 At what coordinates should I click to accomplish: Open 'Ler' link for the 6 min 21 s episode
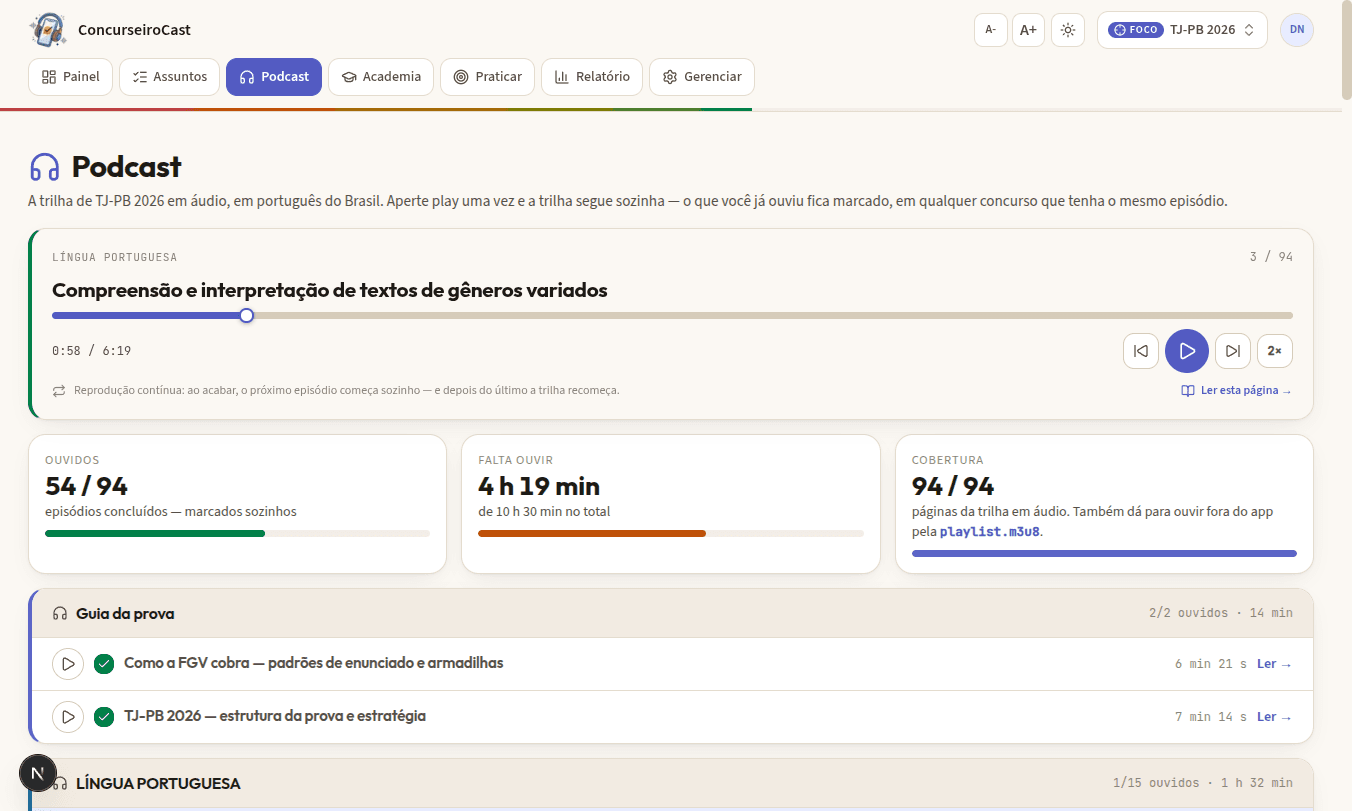point(1274,664)
